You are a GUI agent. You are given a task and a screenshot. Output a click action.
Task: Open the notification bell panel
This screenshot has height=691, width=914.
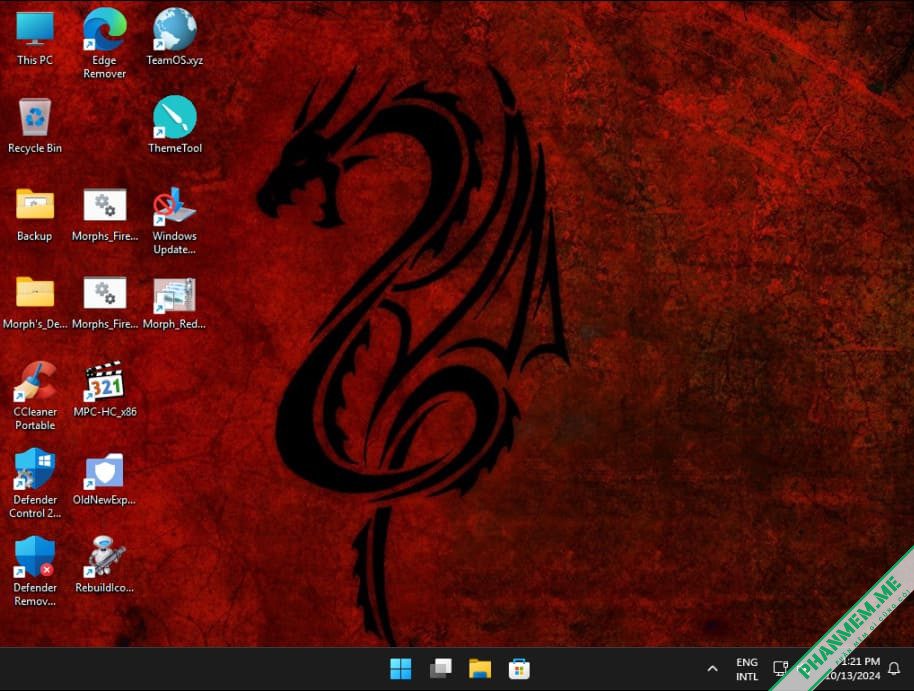tap(894, 669)
